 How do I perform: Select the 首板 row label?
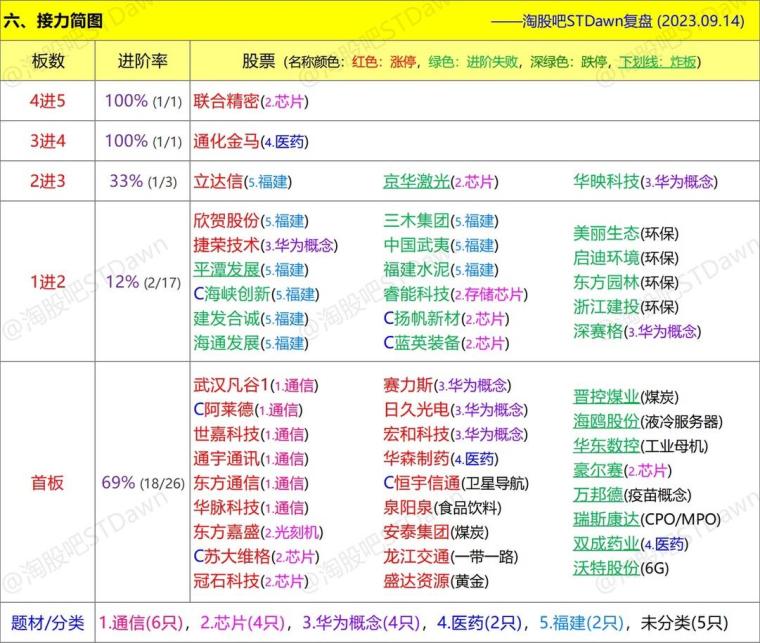pyautogui.click(x=48, y=483)
